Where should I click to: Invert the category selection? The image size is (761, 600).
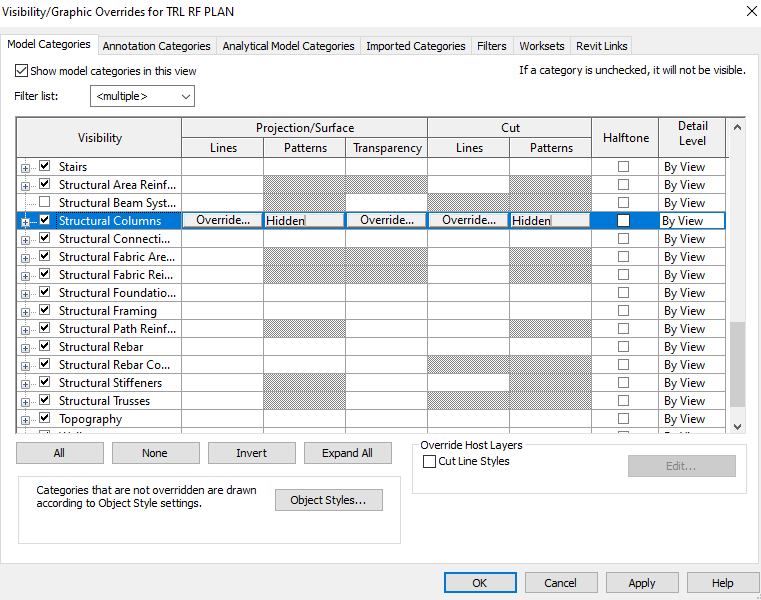[252, 453]
